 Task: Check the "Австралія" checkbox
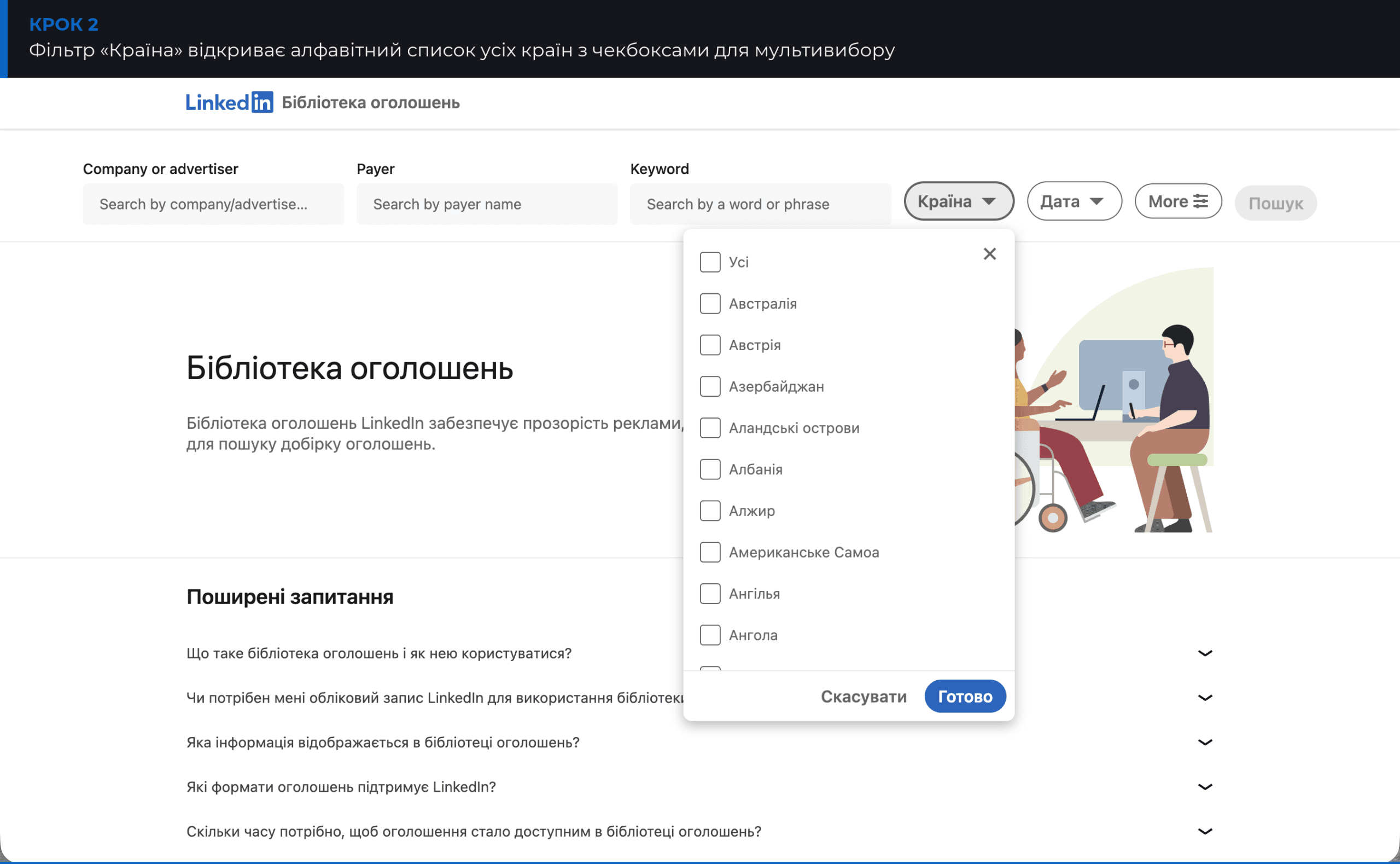[710, 304]
